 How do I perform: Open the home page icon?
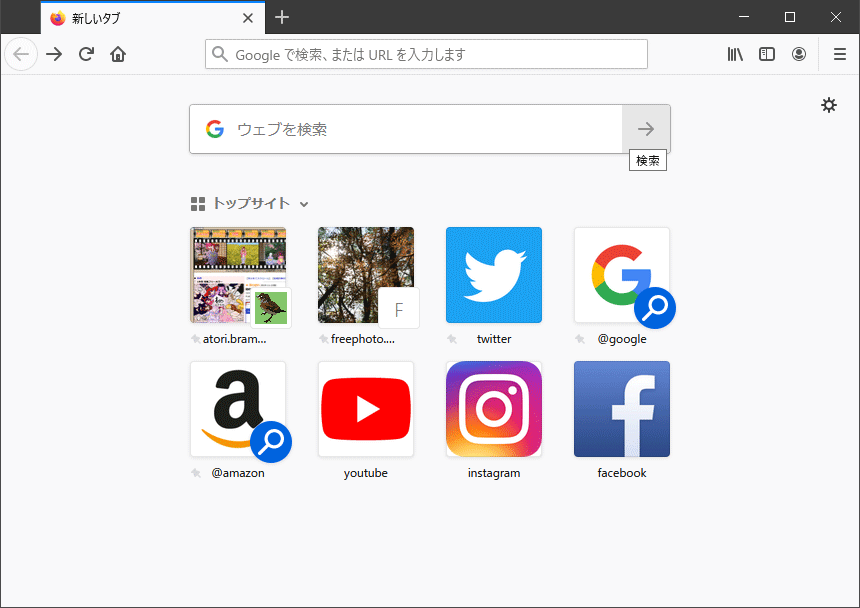click(x=118, y=54)
